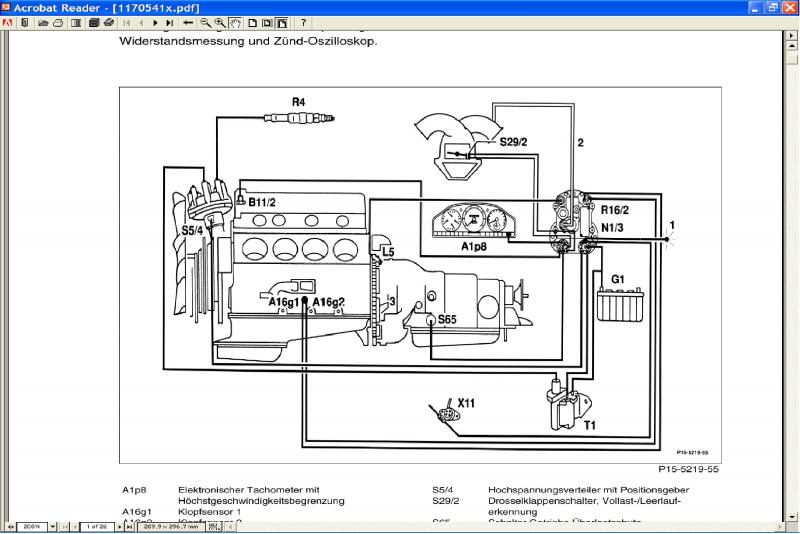The width and height of the screenshot is (800, 534).
Task: Open the zoom percentage dropdown arrow
Action: (x=53, y=526)
